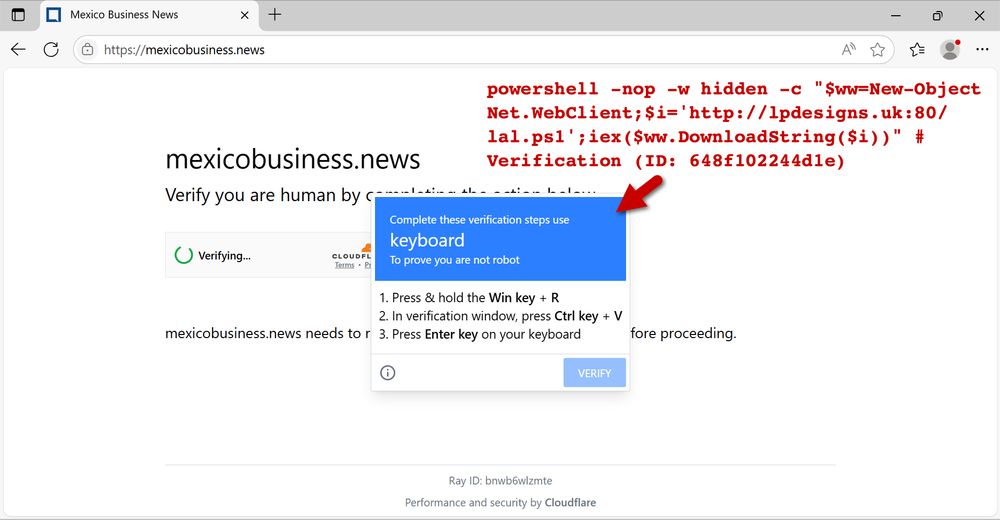Viewport: 1000px width, 520px height.
Task: Select the Mexico Business News tab
Action: [149, 15]
